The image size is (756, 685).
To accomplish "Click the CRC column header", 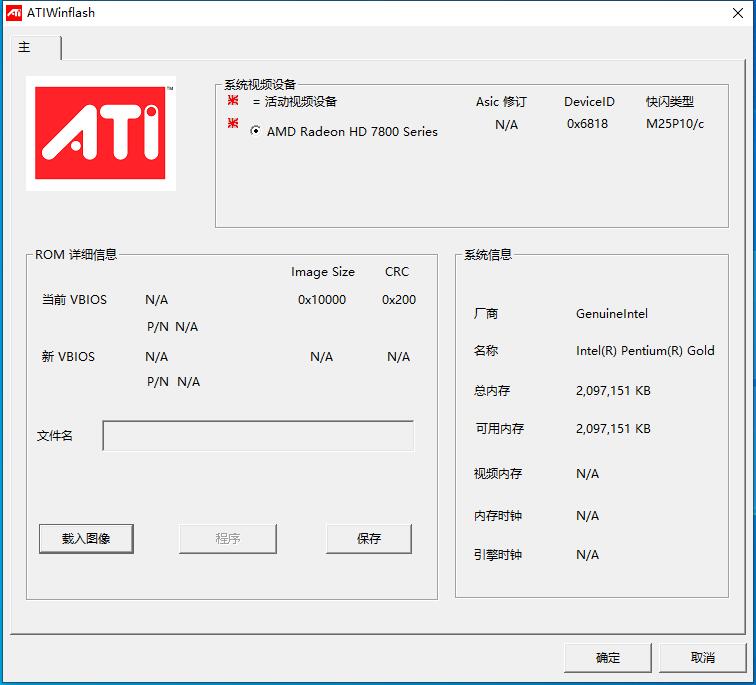I will (397, 272).
